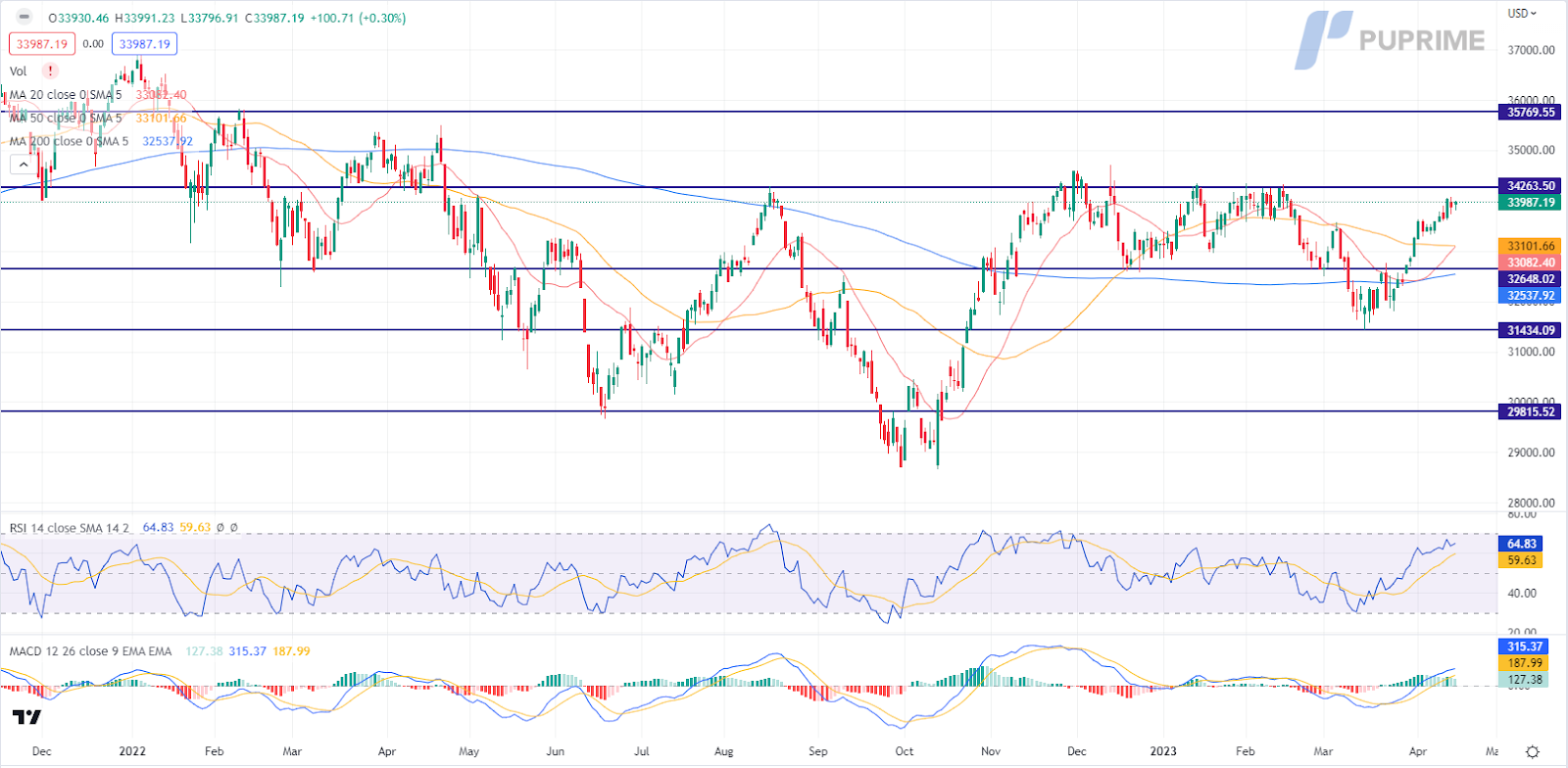Click the MACD value label 315.37
1568x768 pixels.
tap(1524, 647)
